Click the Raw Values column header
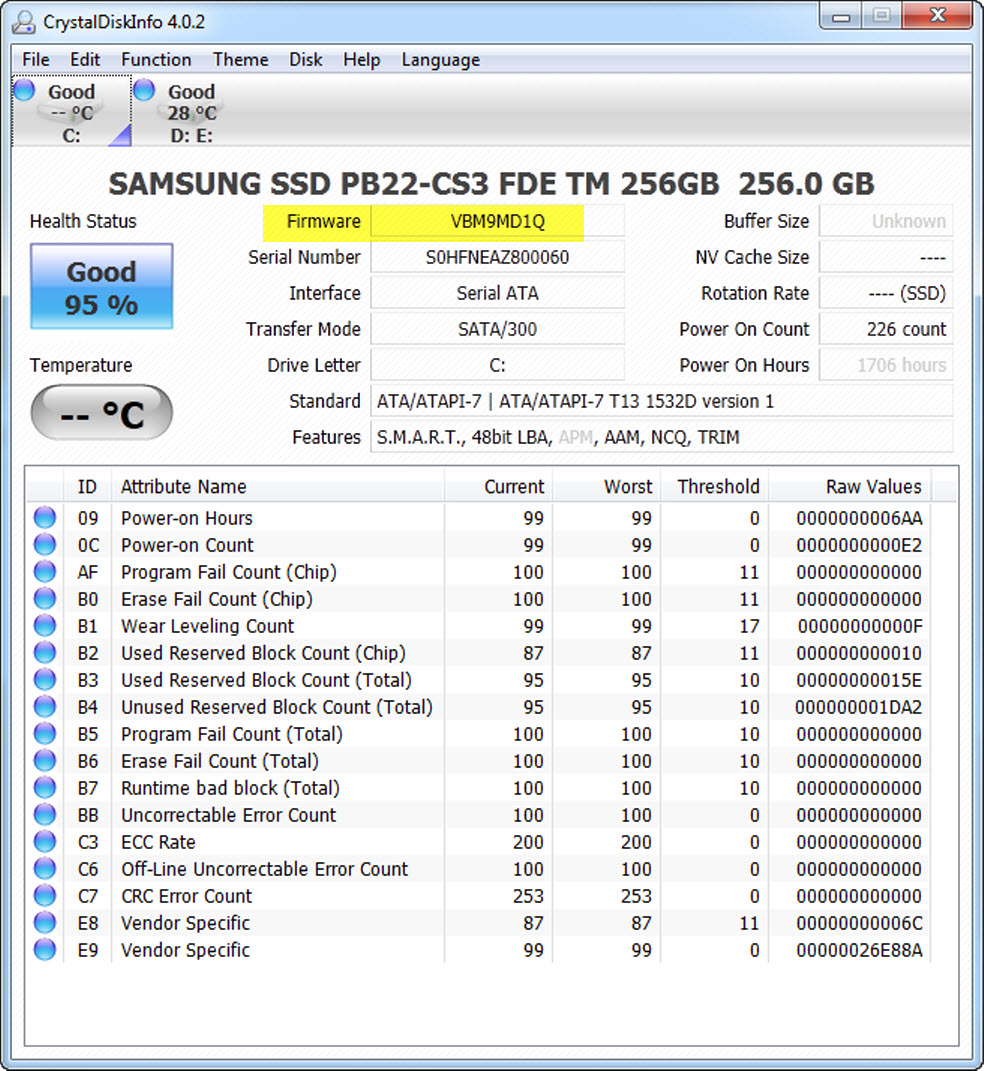 [850, 486]
